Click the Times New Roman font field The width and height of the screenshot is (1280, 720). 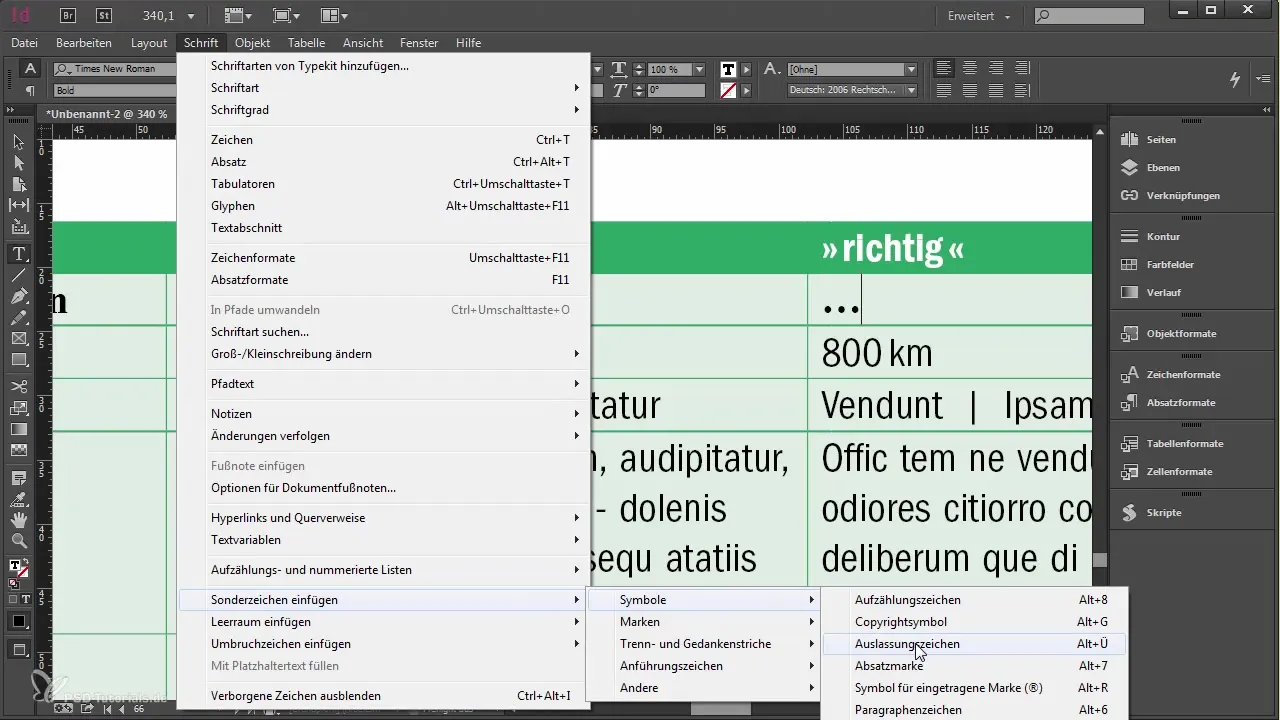[114, 69]
